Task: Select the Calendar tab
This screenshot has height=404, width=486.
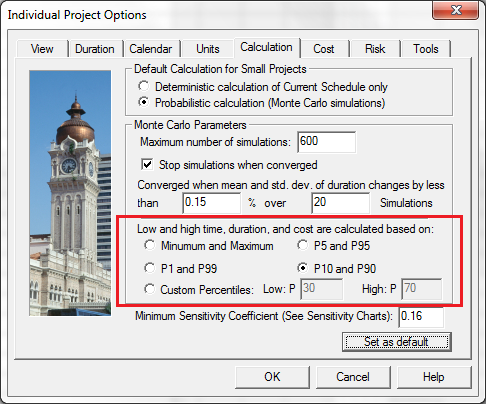Action: 151,49
